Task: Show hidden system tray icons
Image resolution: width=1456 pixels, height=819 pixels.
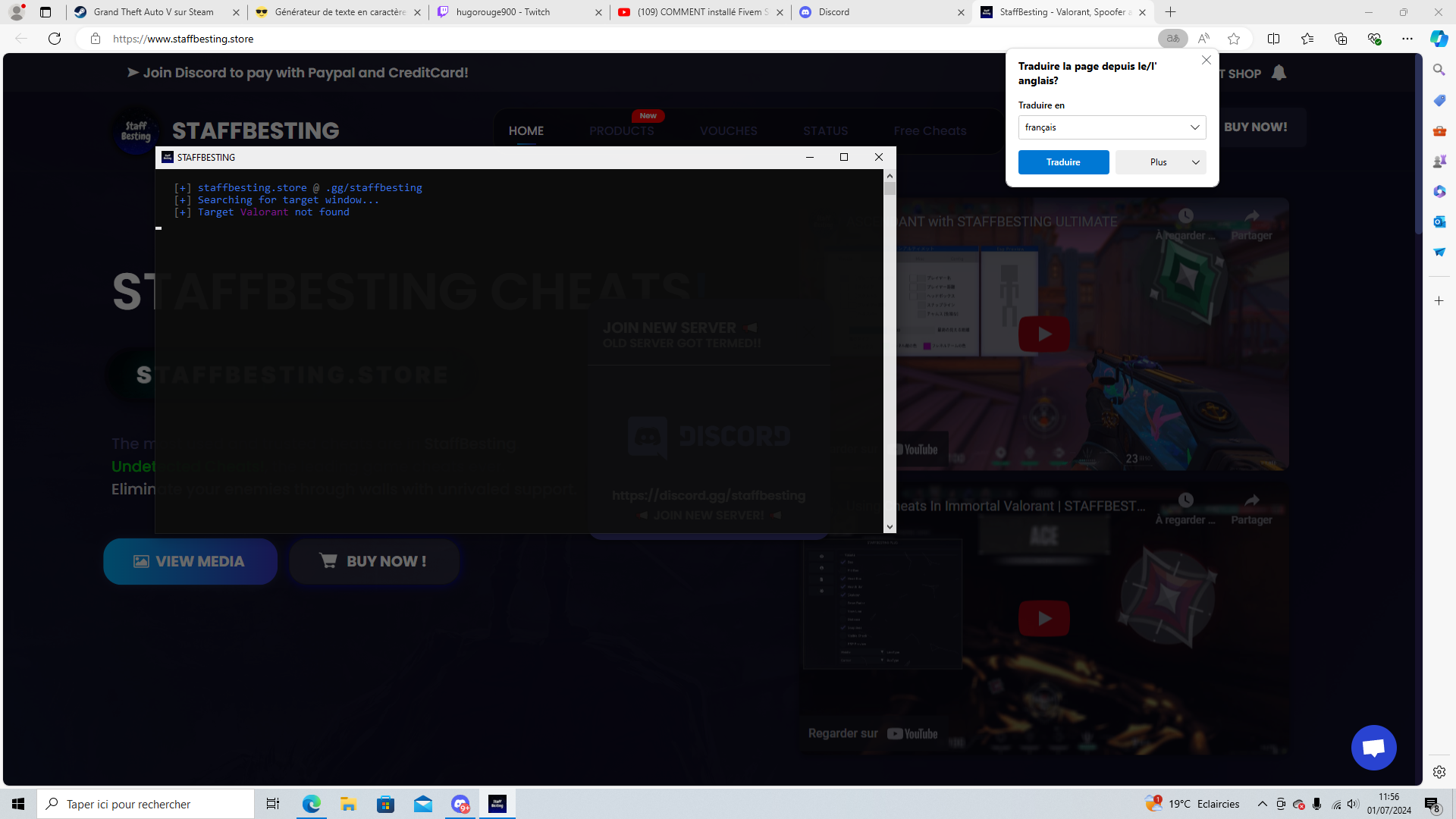Action: pyautogui.click(x=1262, y=804)
